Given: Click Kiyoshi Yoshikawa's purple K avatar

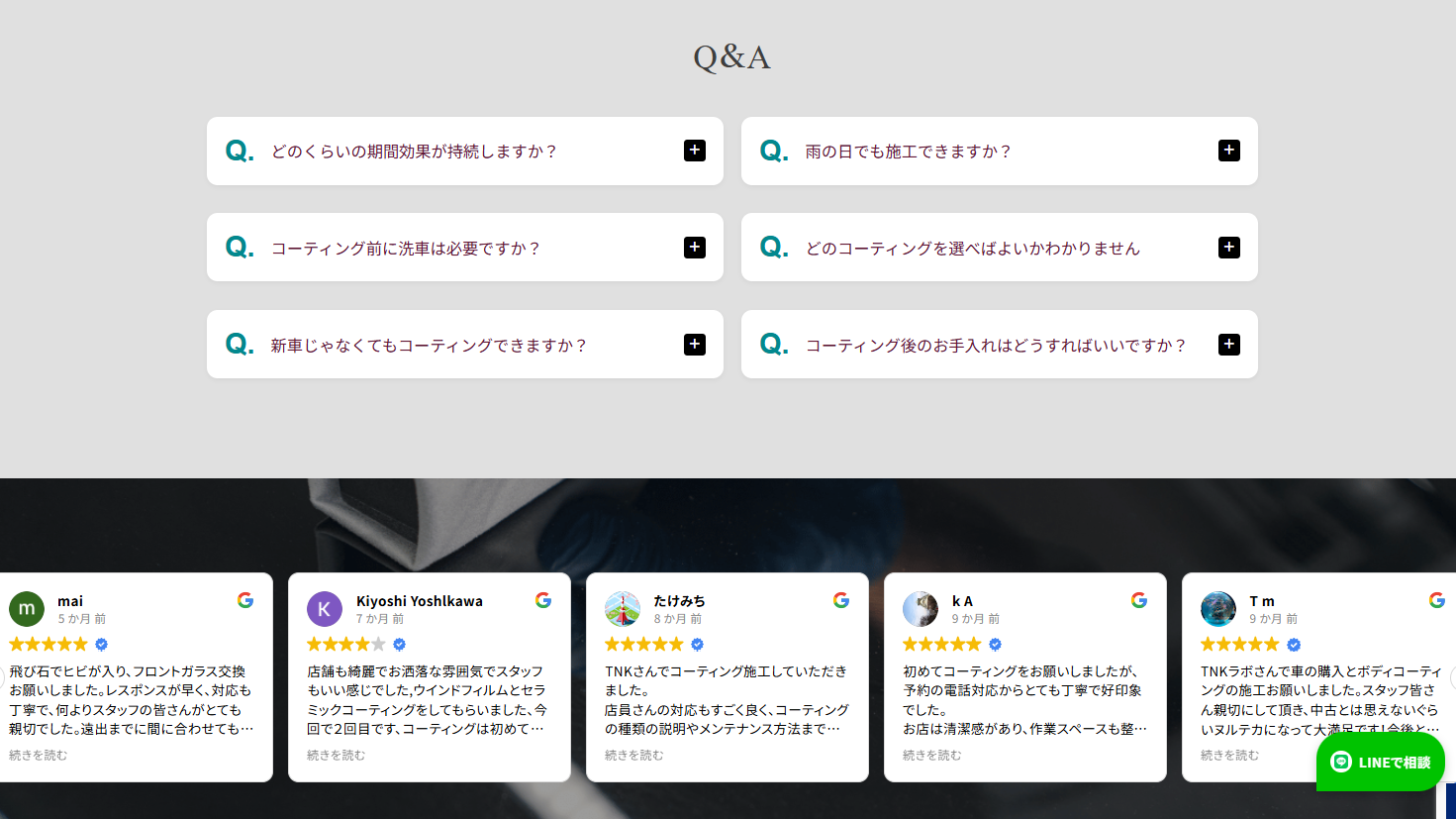Looking at the screenshot, I should [x=325, y=609].
